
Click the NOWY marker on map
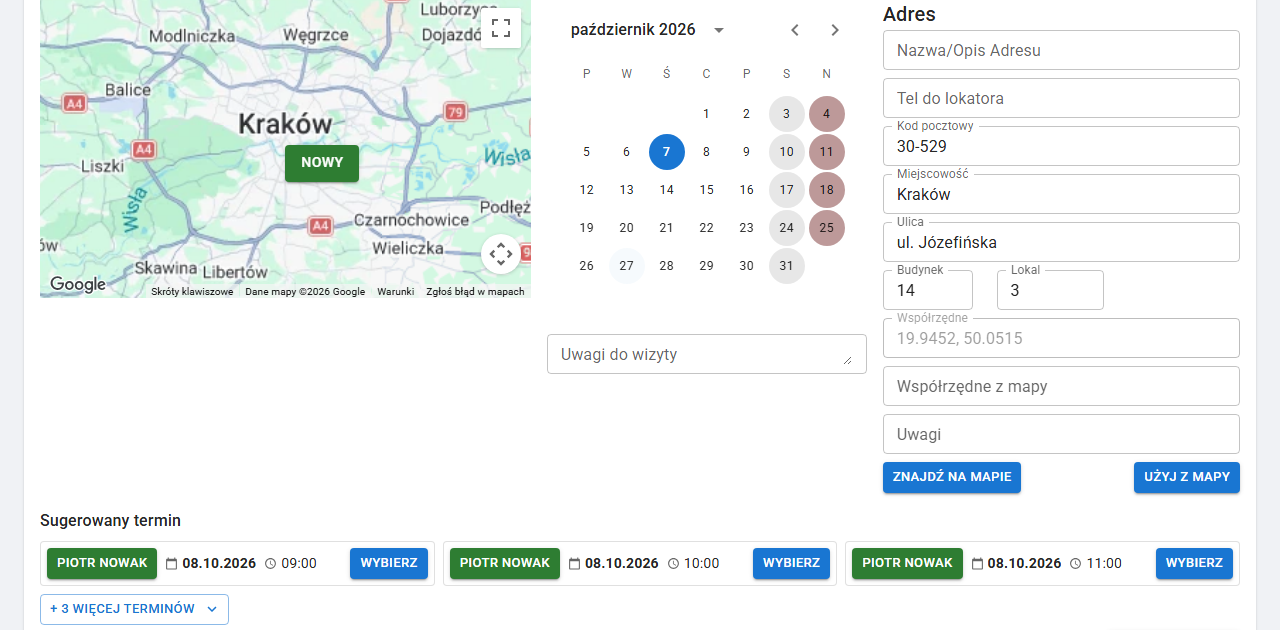click(x=322, y=163)
